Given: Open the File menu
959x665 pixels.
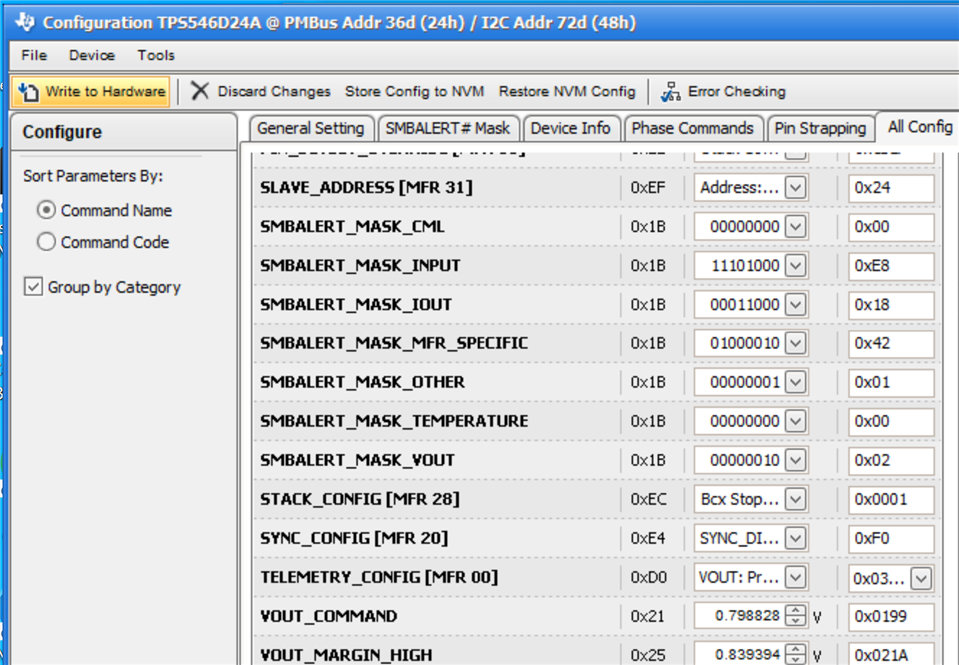Looking at the screenshot, I should [34, 55].
